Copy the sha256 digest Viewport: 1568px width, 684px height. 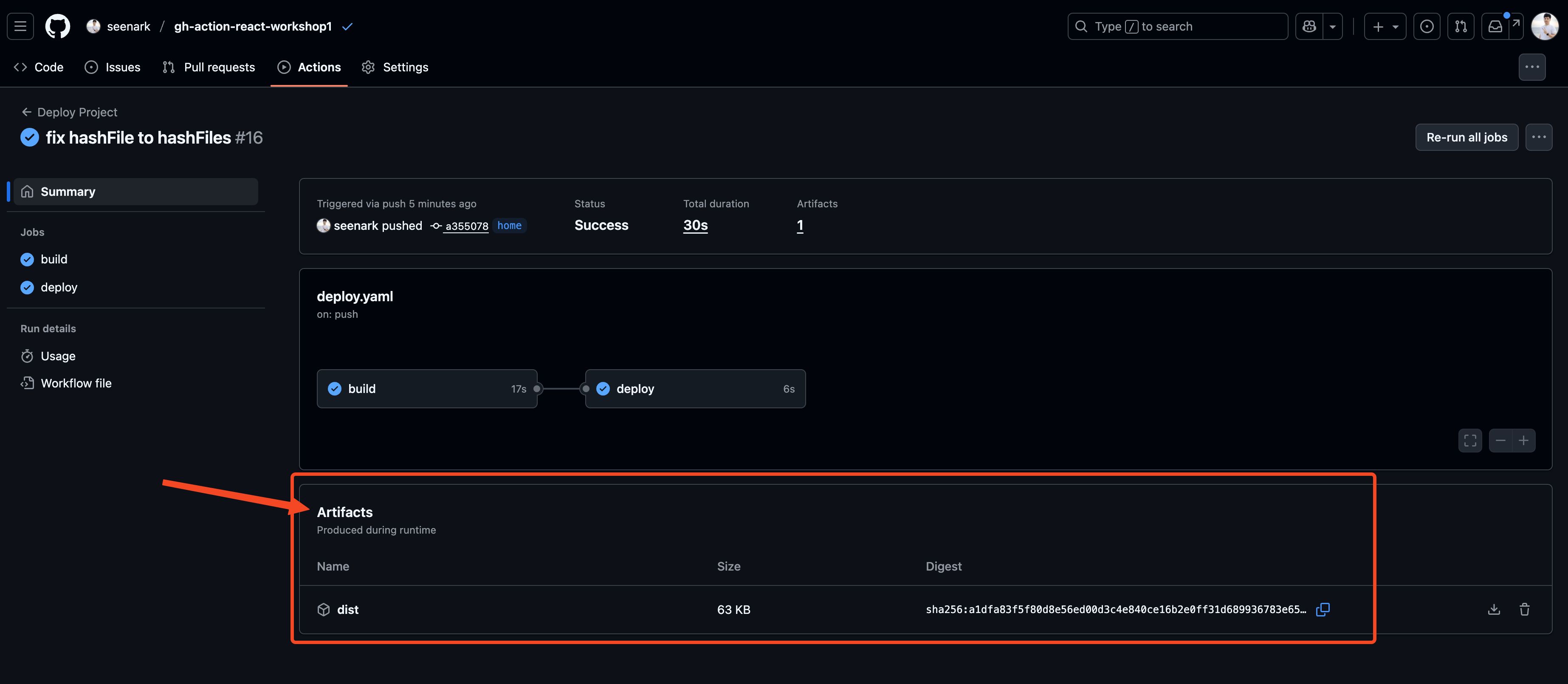(1323, 609)
